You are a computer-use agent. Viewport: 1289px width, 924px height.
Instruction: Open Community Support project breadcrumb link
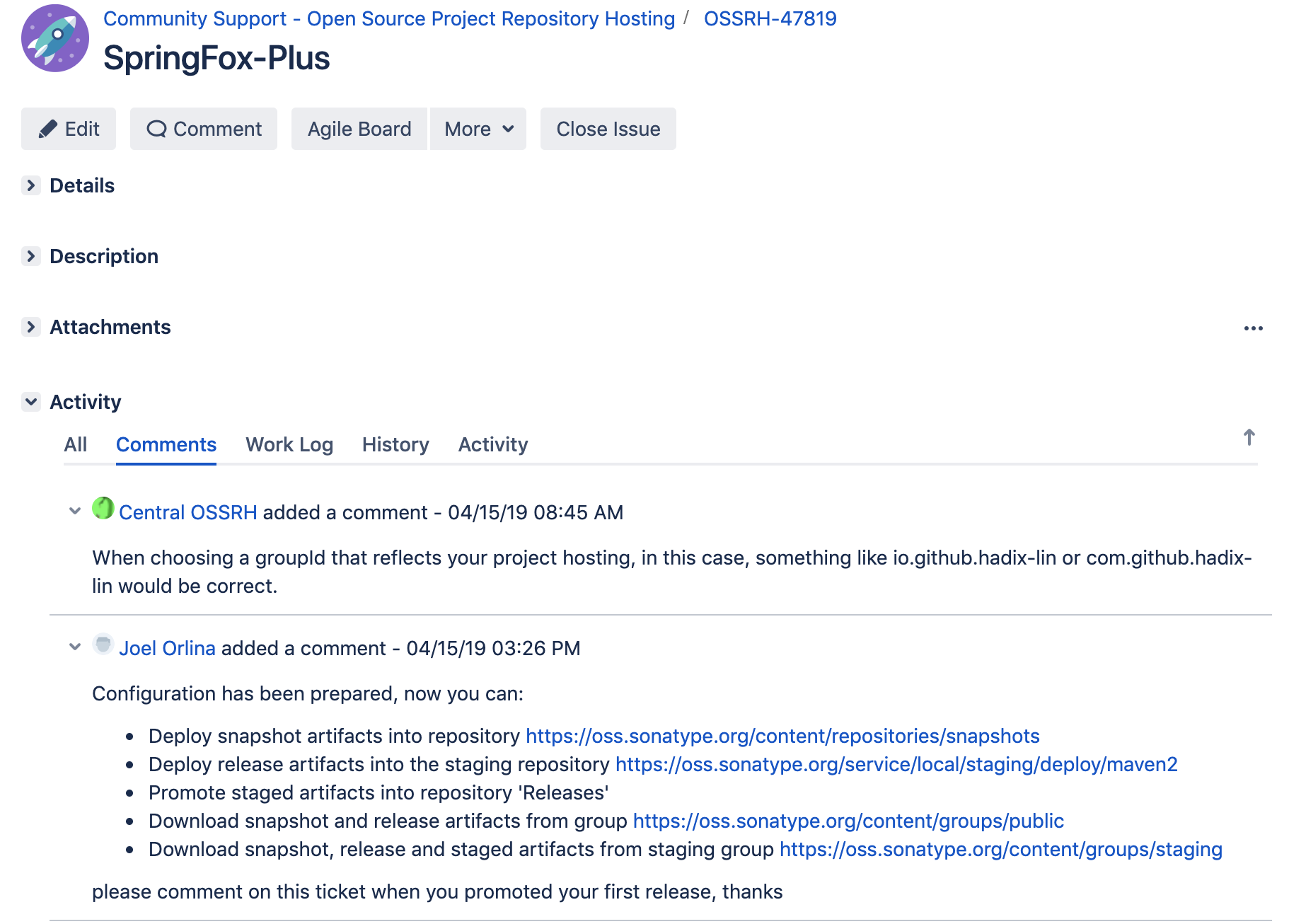[x=389, y=18]
